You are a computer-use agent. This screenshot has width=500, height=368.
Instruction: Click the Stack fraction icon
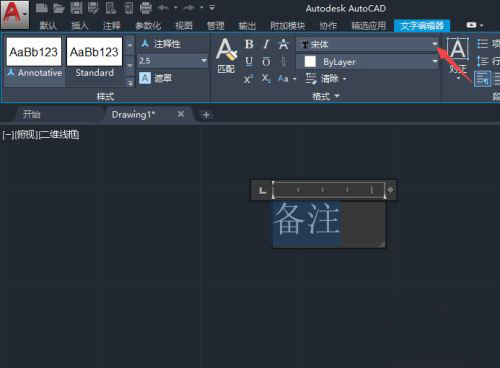click(x=283, y=61)
